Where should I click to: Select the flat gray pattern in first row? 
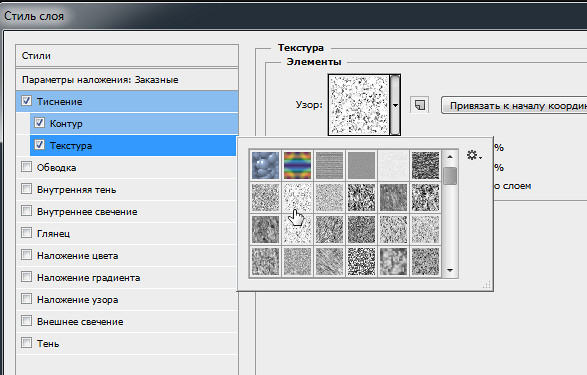pyautogui.click(x=361, y=165)
